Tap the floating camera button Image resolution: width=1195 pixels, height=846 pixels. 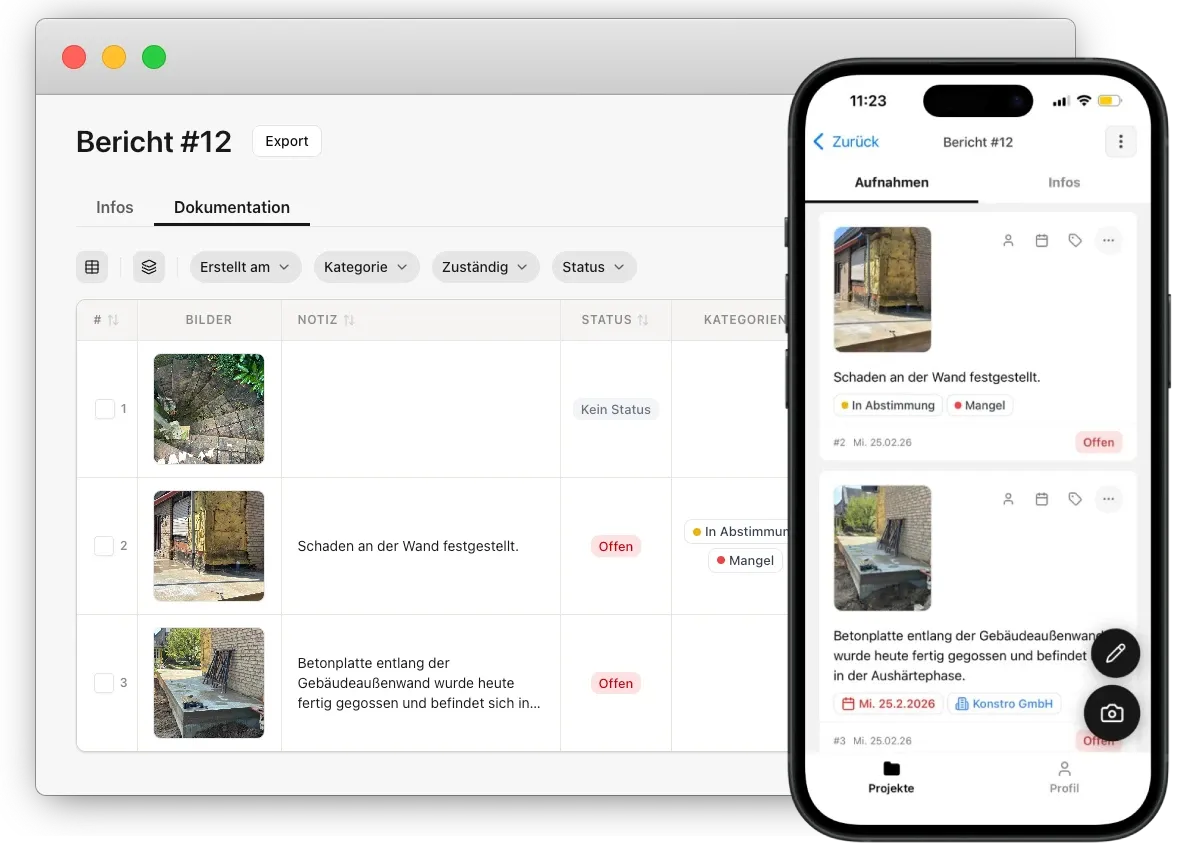point(1111,713)
